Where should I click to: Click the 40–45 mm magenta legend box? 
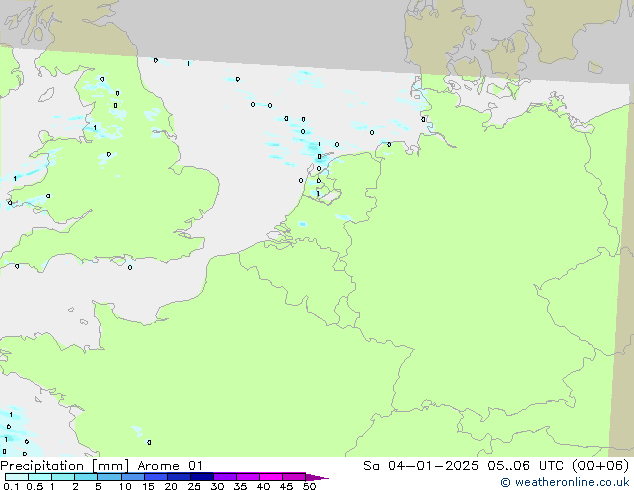pyautogui.click(x=271, y=477)
